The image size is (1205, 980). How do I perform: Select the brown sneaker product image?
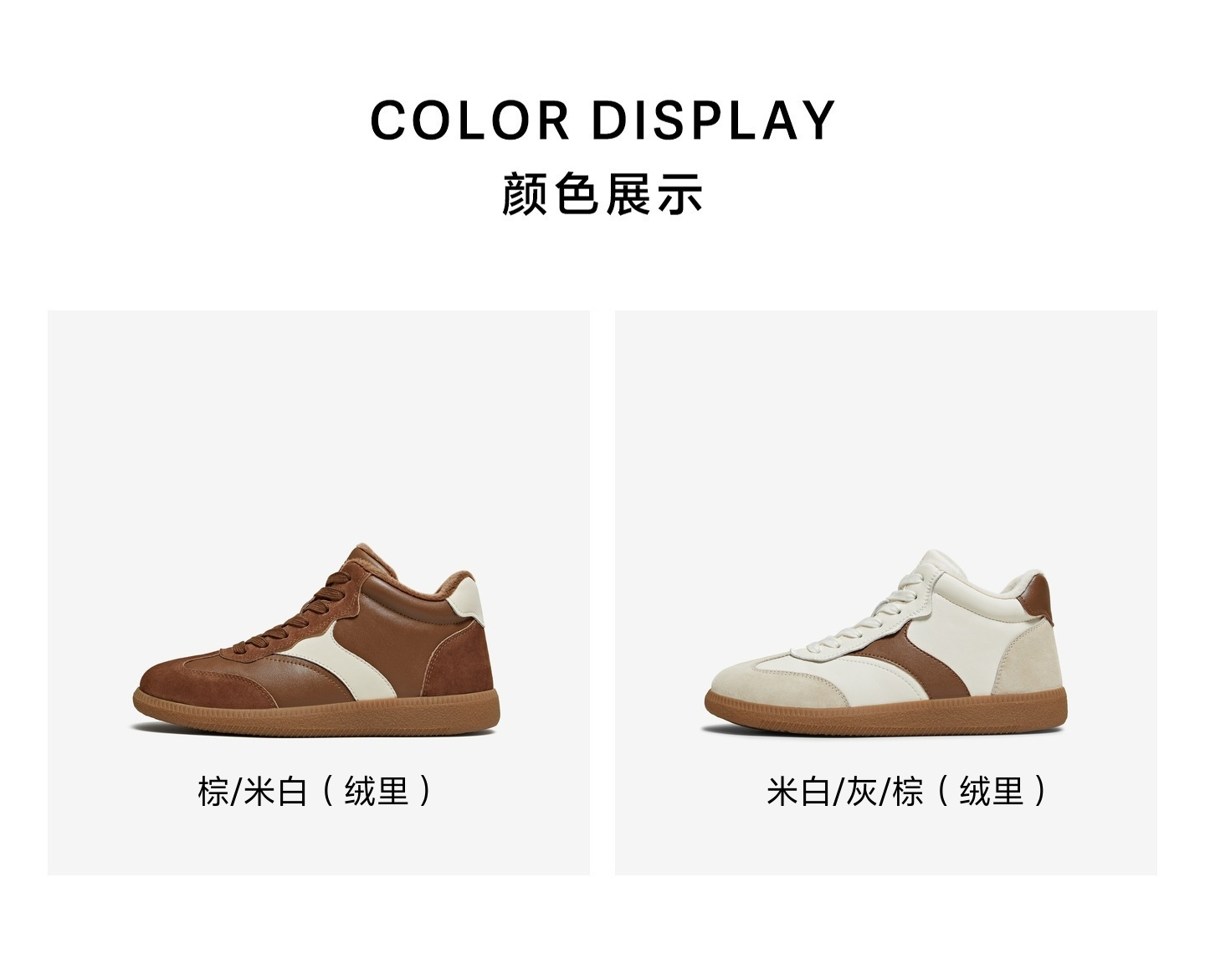click(315, 640)
